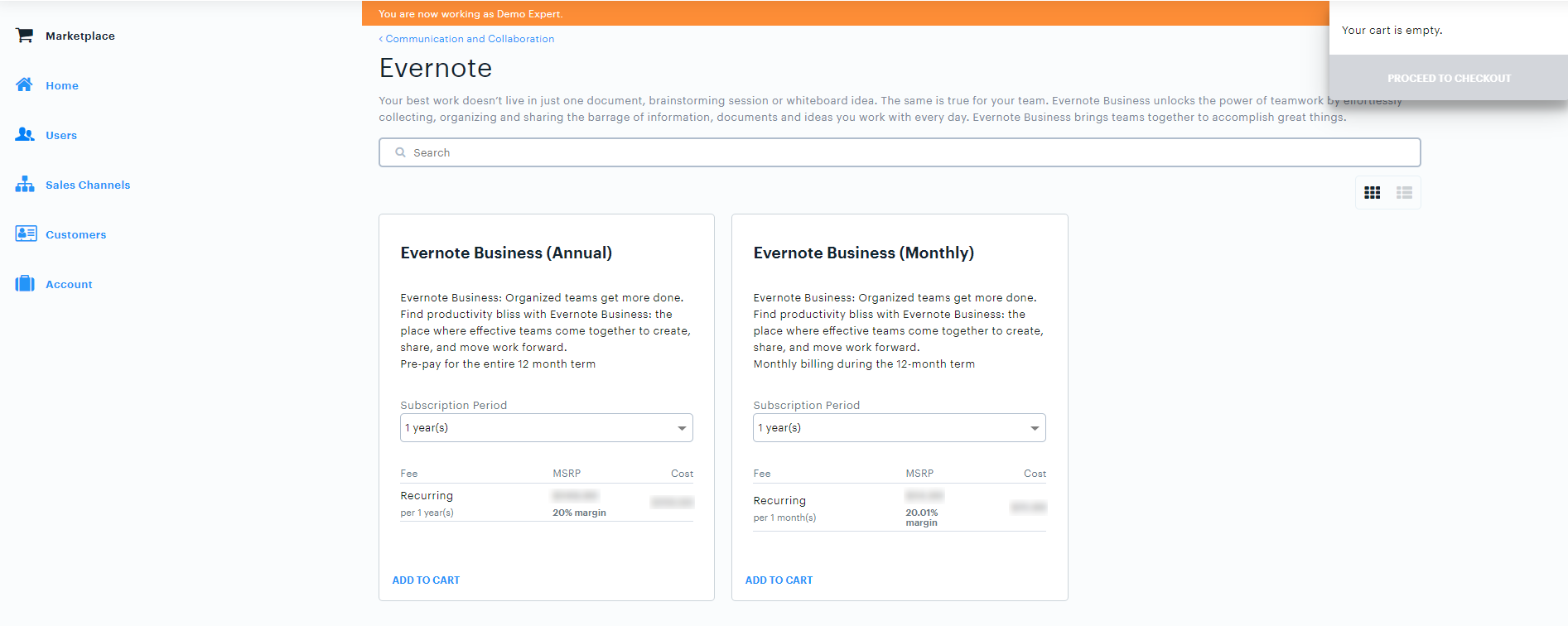This screenshot has height=626, width=1568.
Task: Click the '20% margin' text
Action: coord(579,513)
